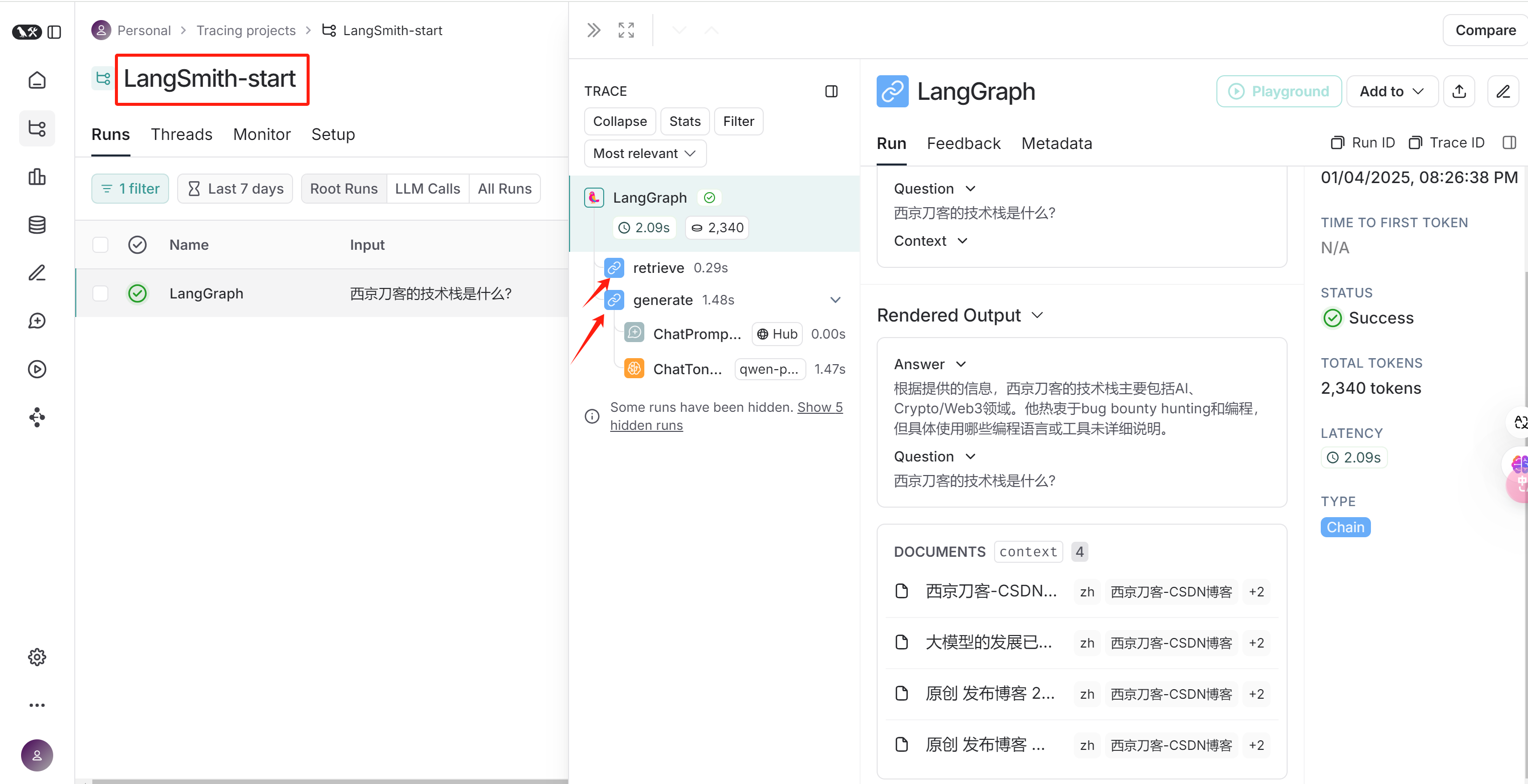Select the LangGraph root trace node
Image resolution: width=1528 pixels, height=784 pixels.
[x=715, y=214]
